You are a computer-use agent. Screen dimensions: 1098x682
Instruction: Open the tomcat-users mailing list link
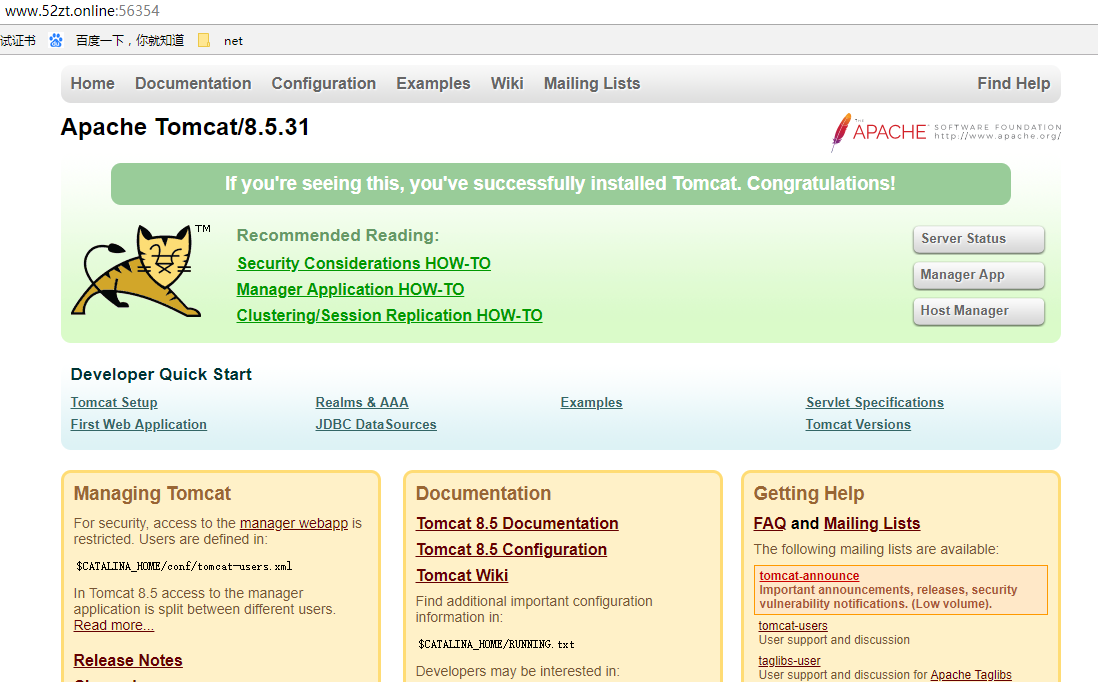[793, 626]
